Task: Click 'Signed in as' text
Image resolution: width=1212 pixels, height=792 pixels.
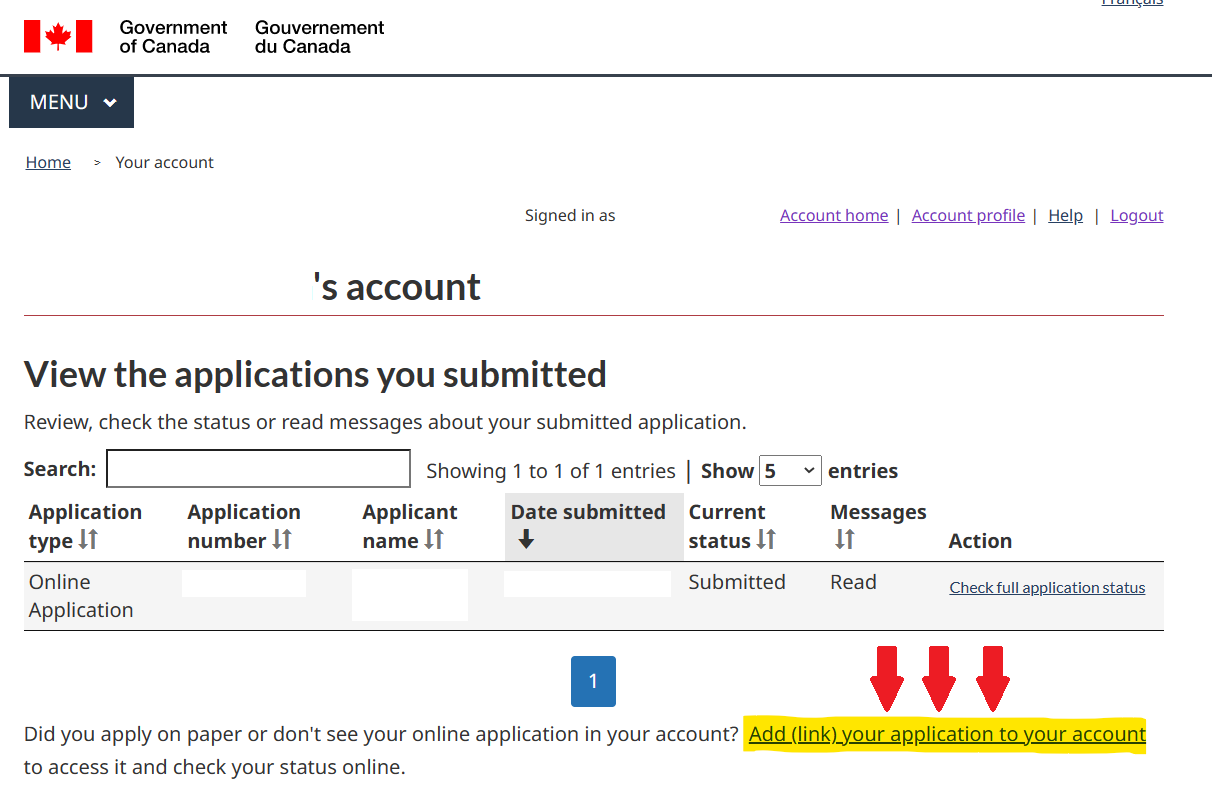Action: click(x=570, y=215)
